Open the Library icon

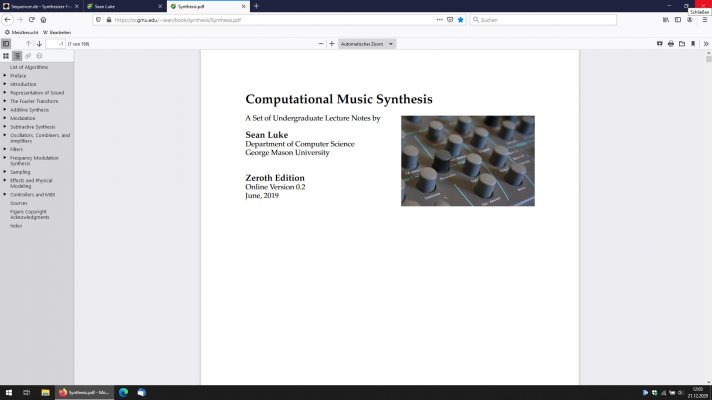tap(666, 20)
